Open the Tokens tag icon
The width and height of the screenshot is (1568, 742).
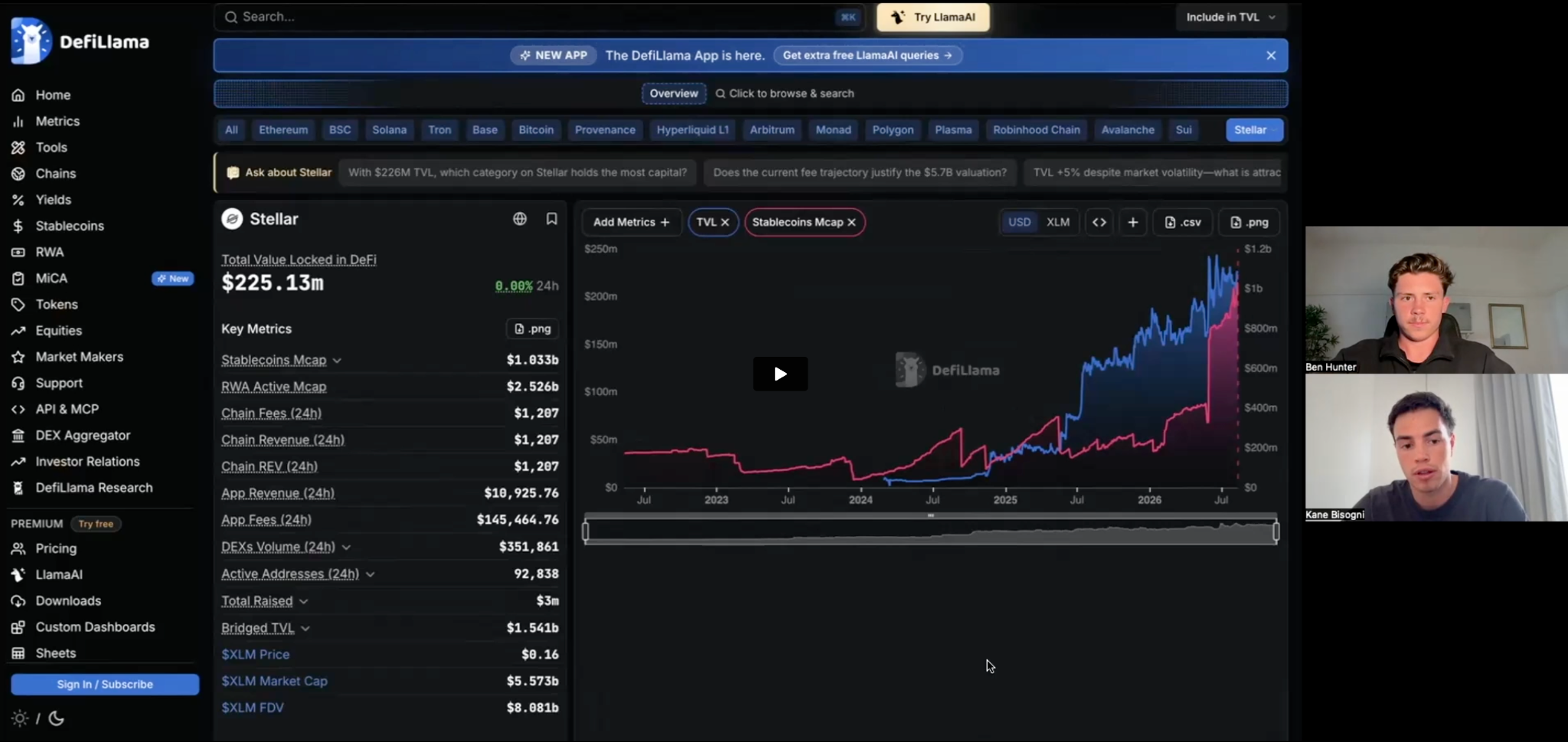point(18,304)
